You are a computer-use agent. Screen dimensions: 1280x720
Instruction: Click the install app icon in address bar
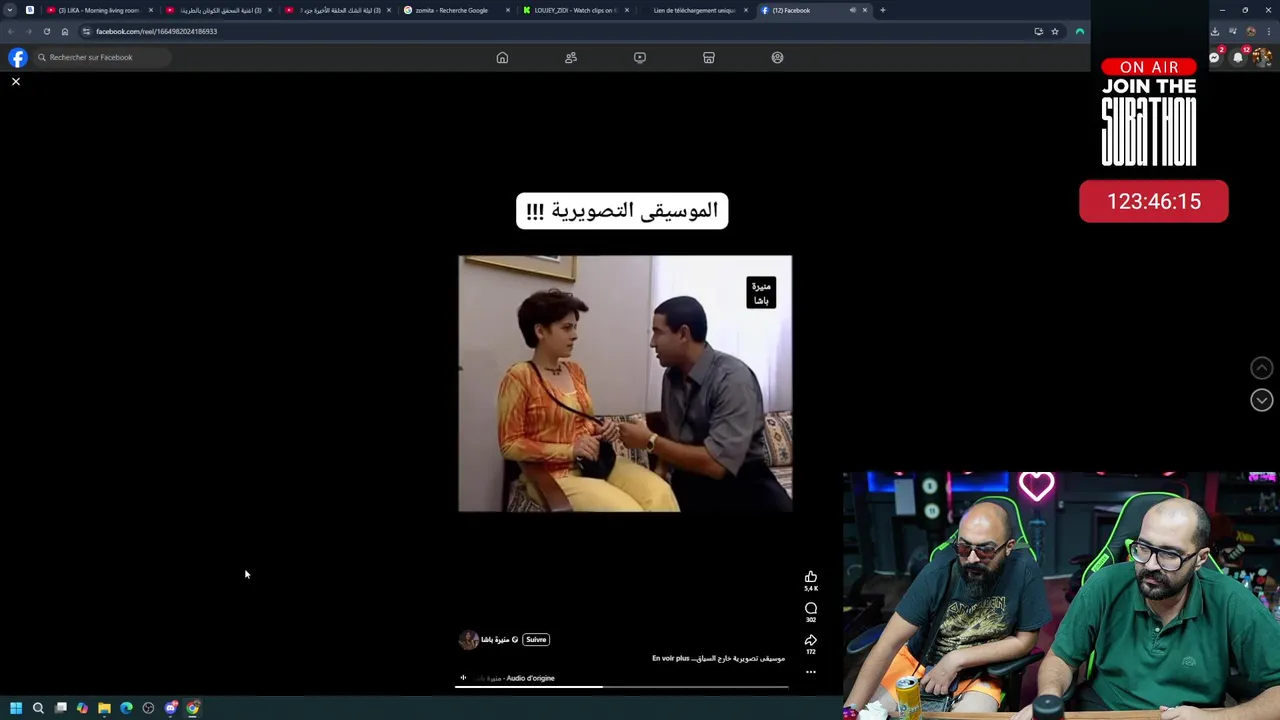1038,31
